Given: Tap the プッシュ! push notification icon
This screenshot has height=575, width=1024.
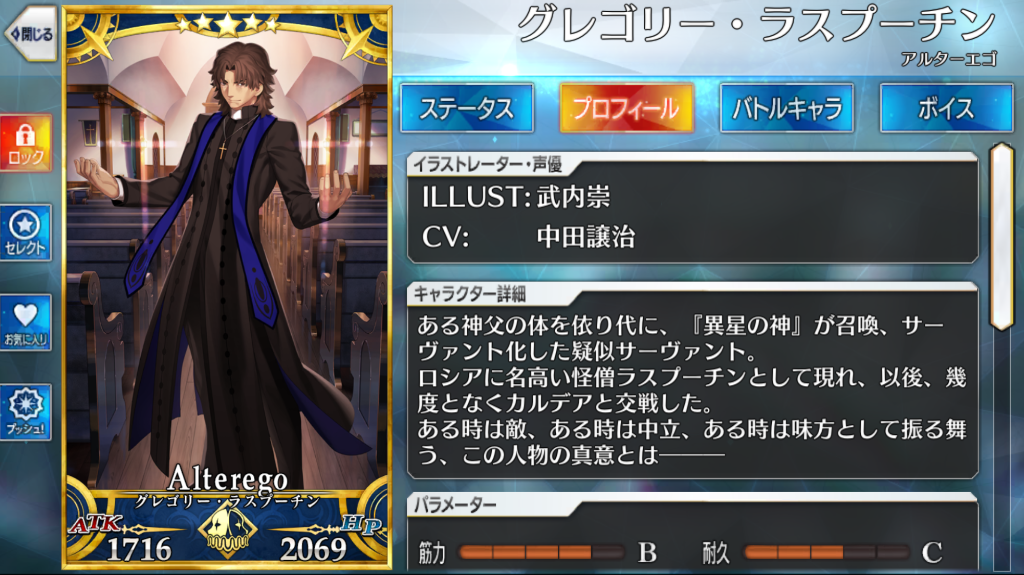Looking at the screenshot, I should point(25,412).
